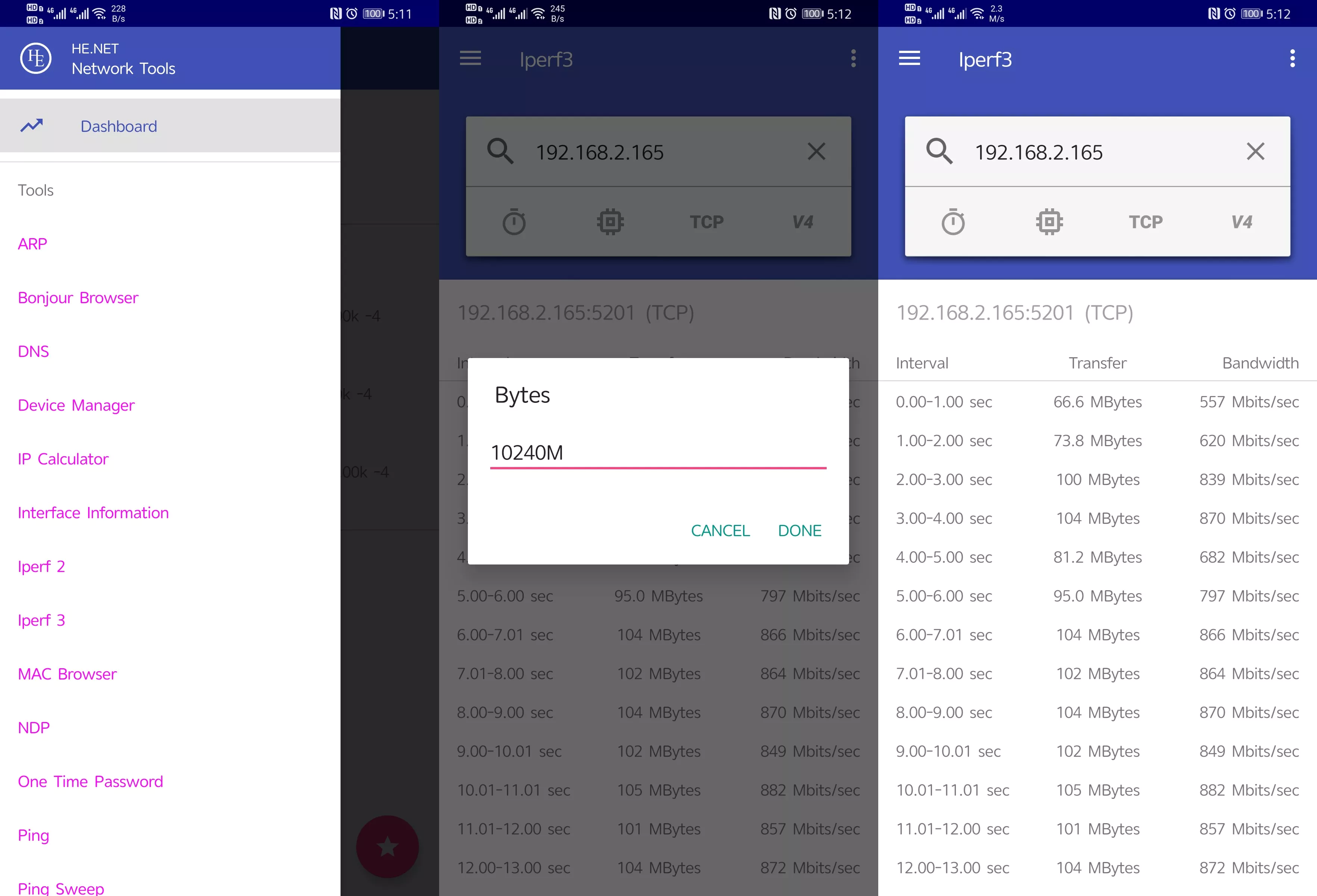Click the HE.NET logo icon in drawer header
This screenshot has height=896, width=1317.
pos(36,58)
